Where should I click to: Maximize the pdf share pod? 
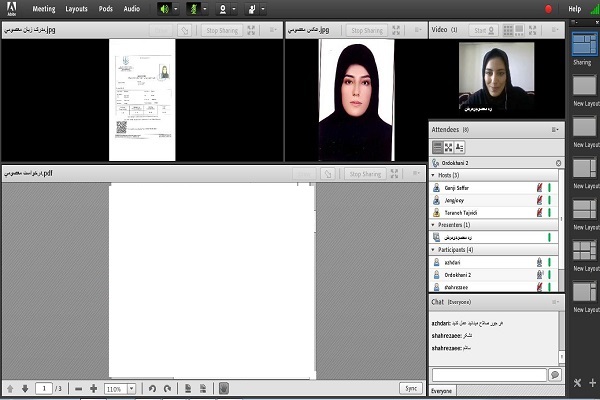[394, 174]
